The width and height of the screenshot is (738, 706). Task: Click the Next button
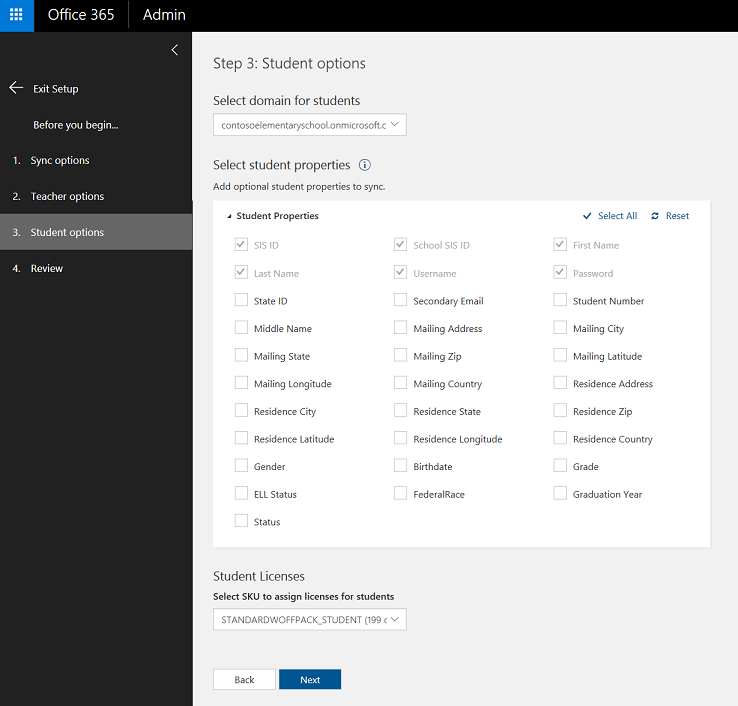310,680
